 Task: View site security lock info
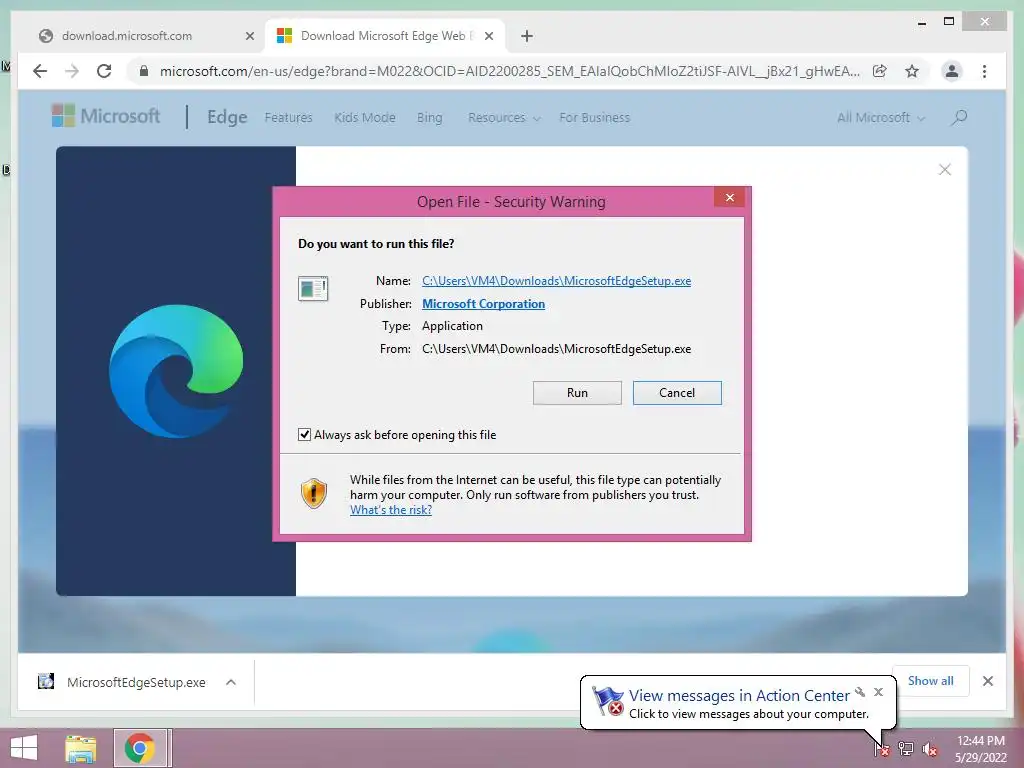tap(144, 71)
